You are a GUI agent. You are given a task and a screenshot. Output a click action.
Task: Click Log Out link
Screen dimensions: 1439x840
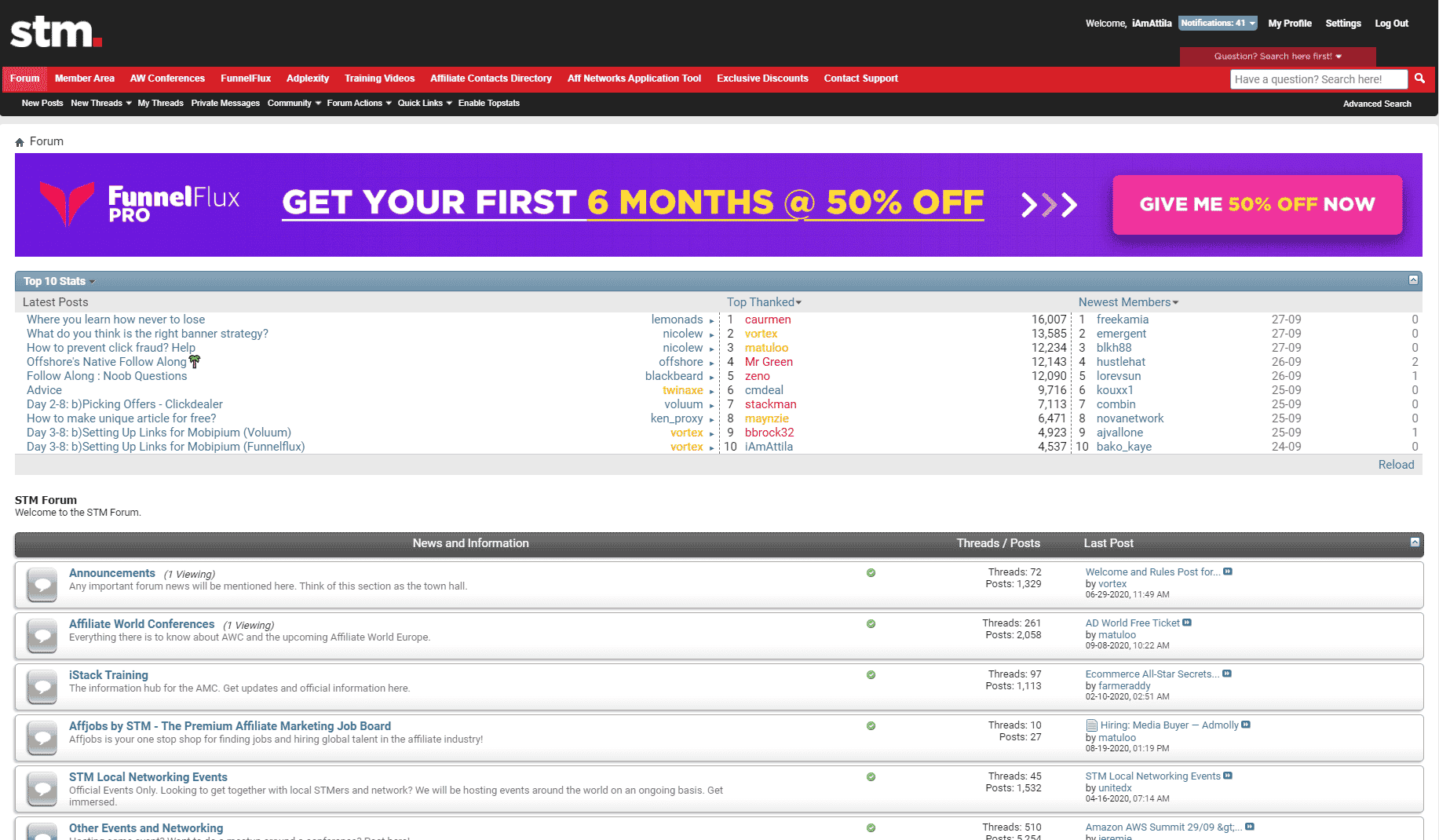point(1391,24)
